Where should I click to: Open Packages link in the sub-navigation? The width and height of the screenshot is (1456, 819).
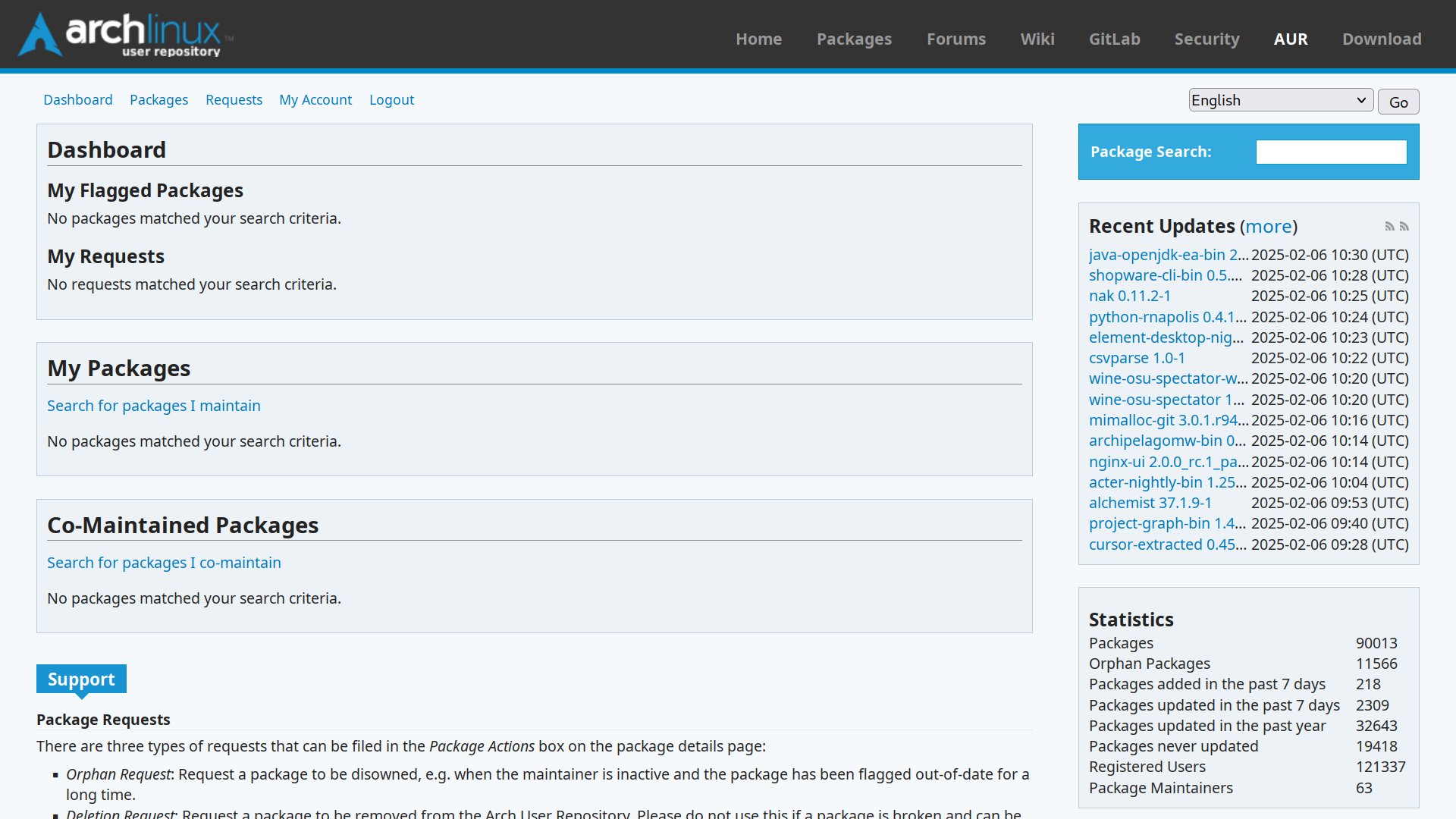pyautogui.click(x=158, y=99)
